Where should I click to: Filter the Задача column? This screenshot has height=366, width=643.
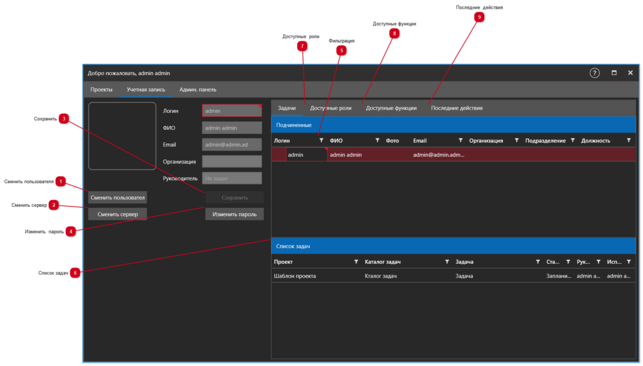coord(538,261)
